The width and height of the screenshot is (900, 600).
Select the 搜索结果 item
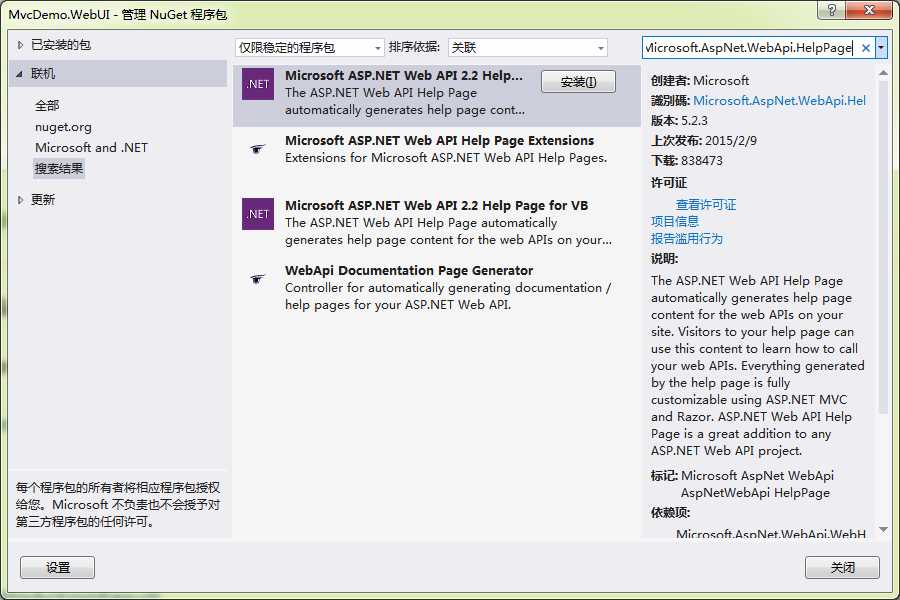(x=59, y=169)
